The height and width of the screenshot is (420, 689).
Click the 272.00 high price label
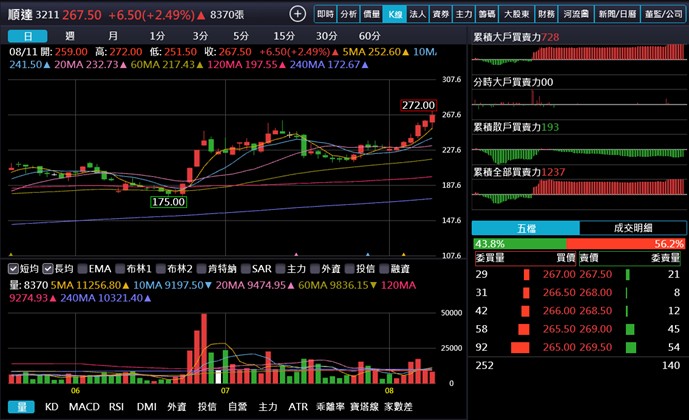418,105
